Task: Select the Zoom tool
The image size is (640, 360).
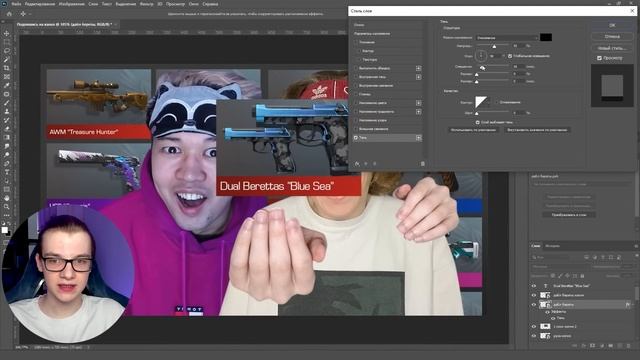Action: (7, 207)
